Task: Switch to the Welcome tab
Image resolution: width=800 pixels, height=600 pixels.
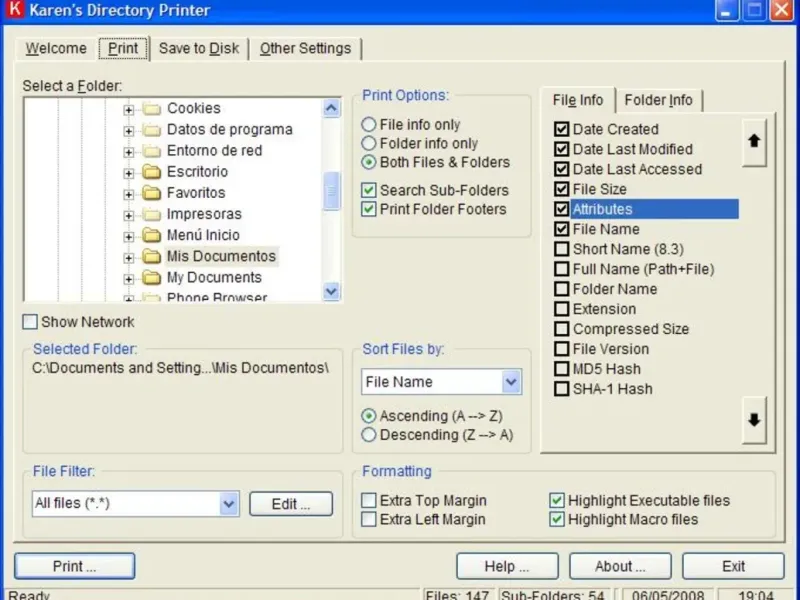Action: point(56,48)
